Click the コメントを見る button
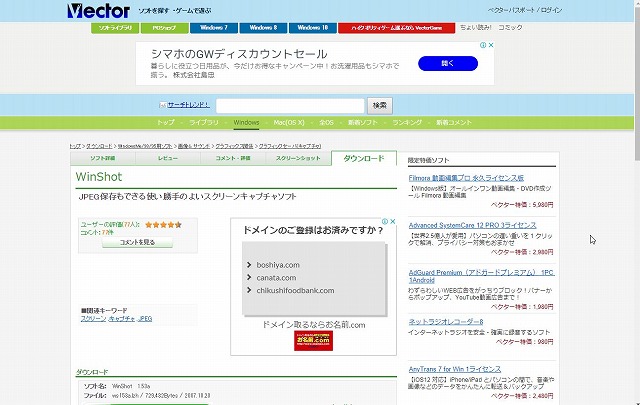640x405 pixels. 137,243
